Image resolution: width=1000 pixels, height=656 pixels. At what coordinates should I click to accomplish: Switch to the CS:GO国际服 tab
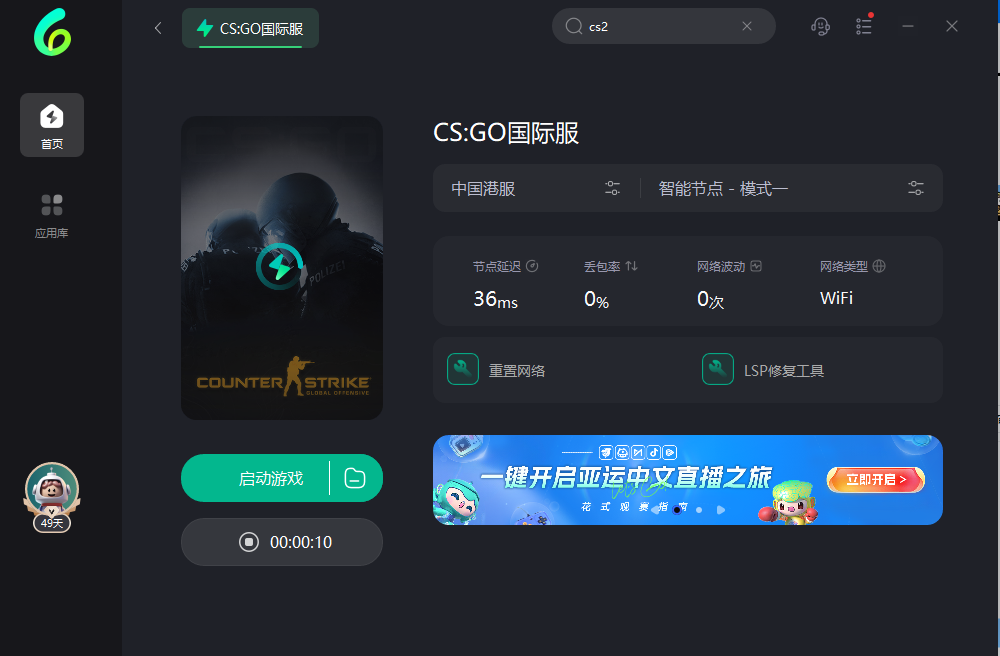(251, 28)
